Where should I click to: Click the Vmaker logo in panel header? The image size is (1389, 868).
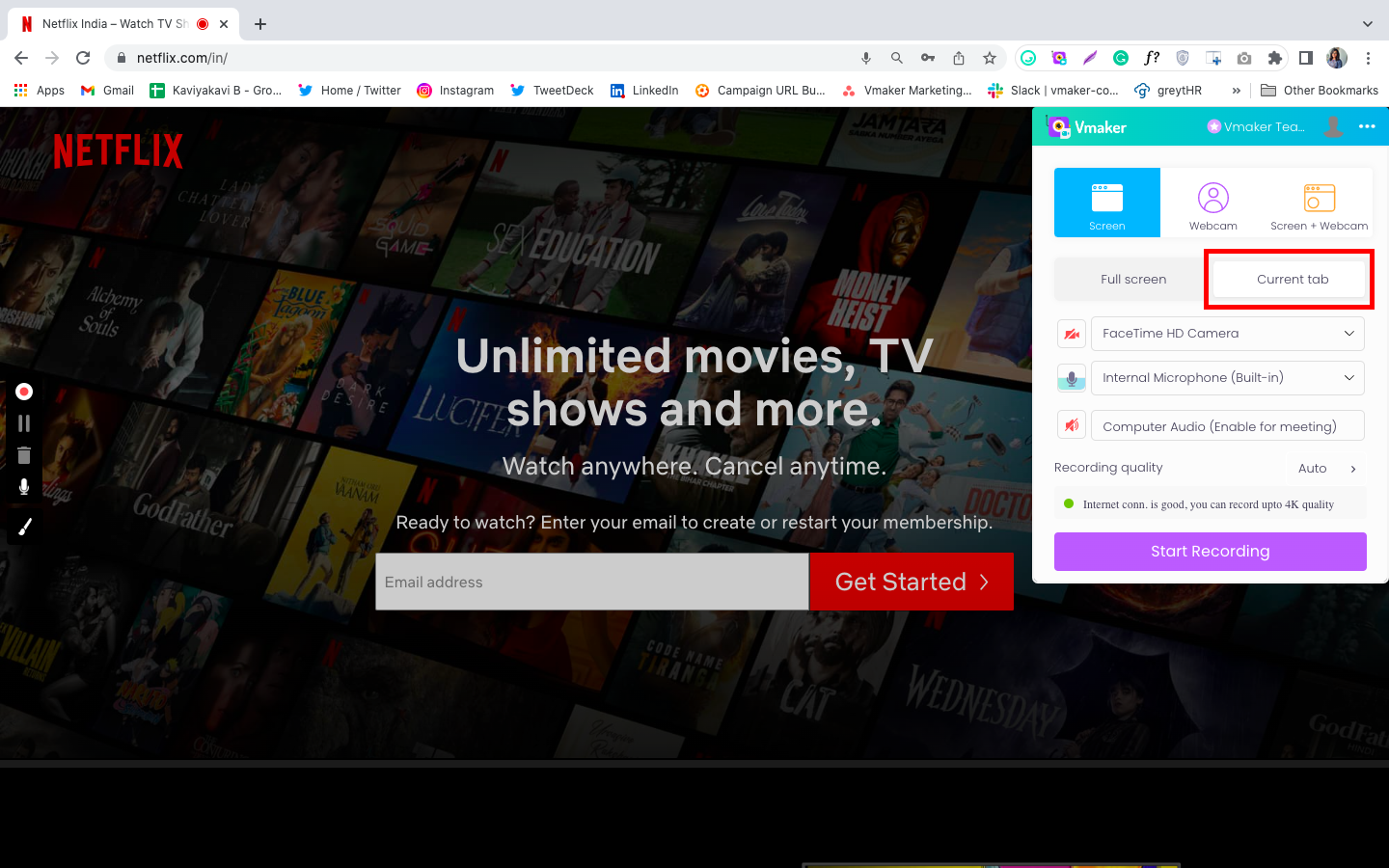tap(1087, 126)
